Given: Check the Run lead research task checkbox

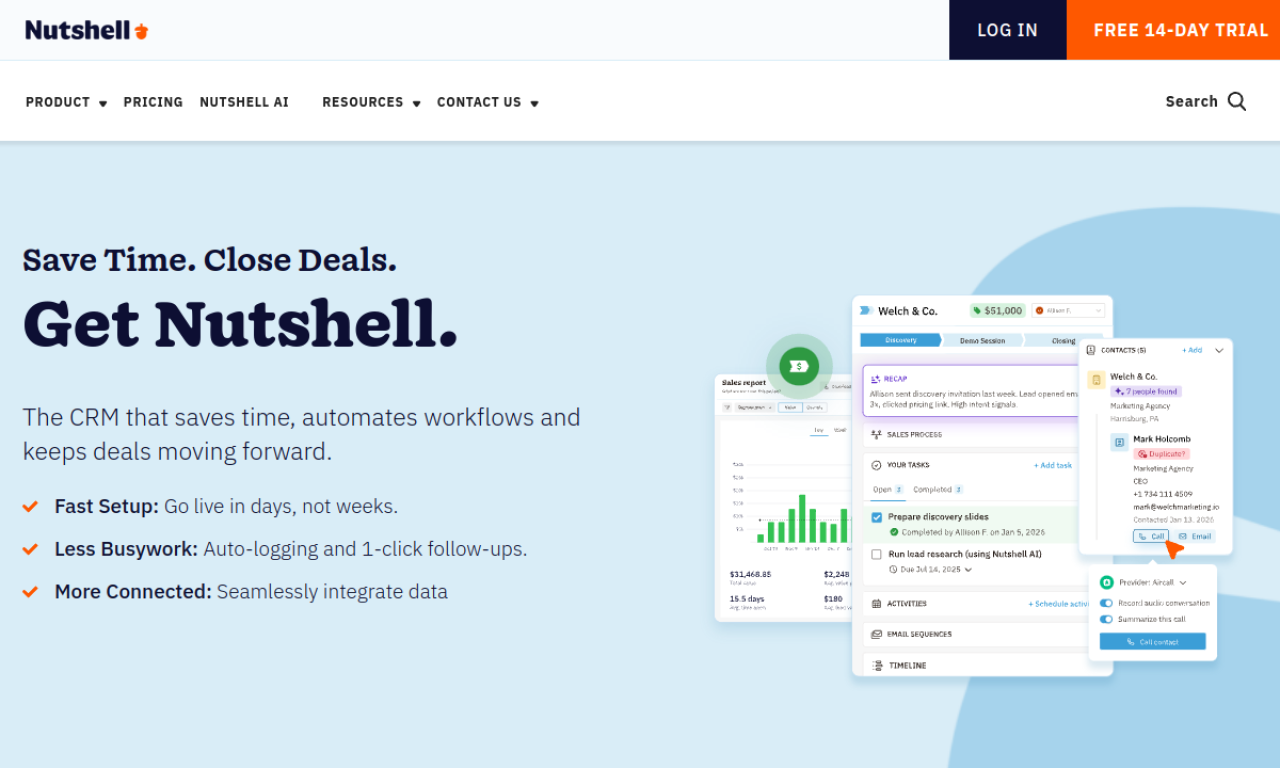Looking at the screenshot, I should tap(877, 554).
